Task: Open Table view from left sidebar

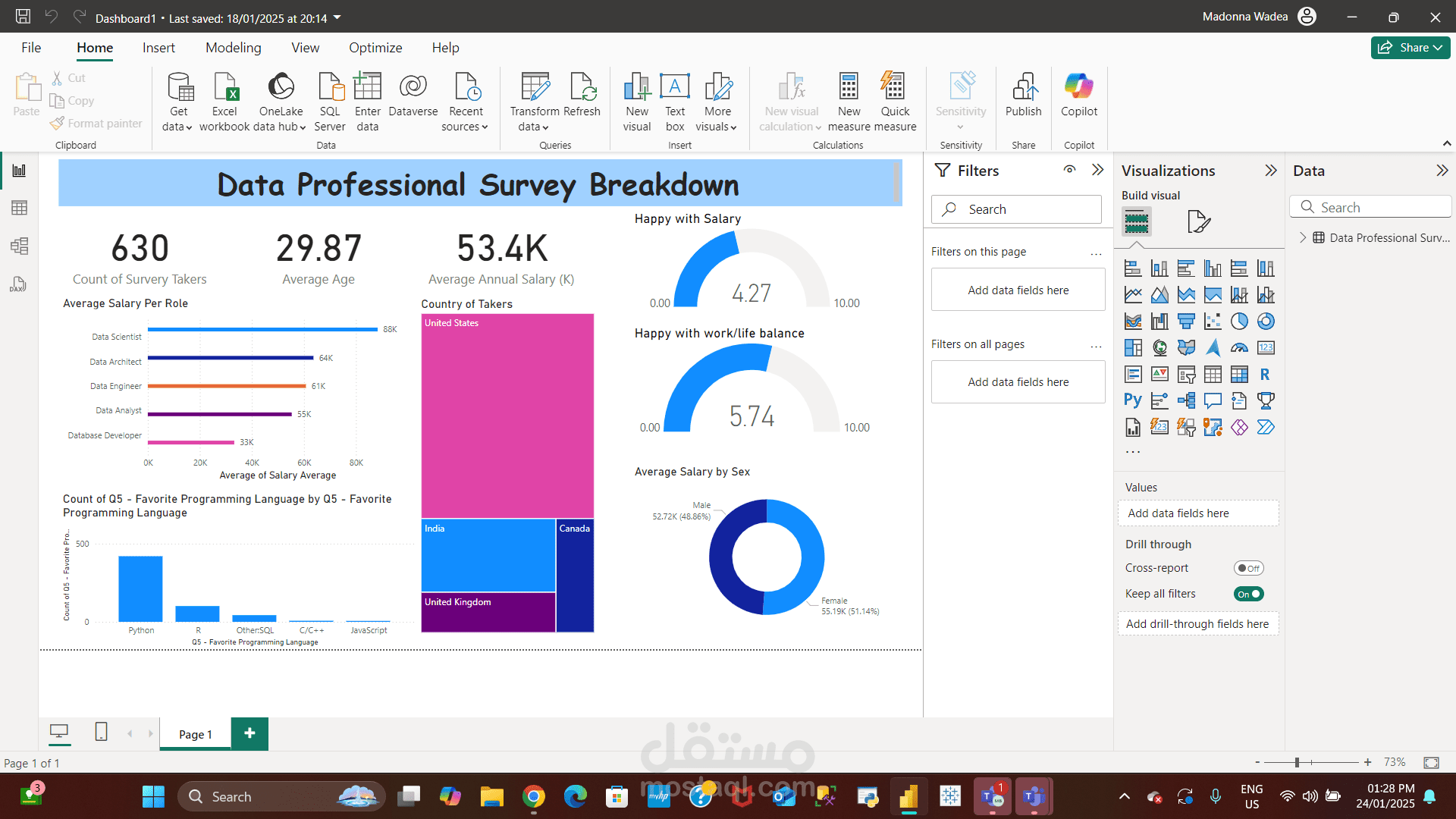Action: [x=19, y=208]
